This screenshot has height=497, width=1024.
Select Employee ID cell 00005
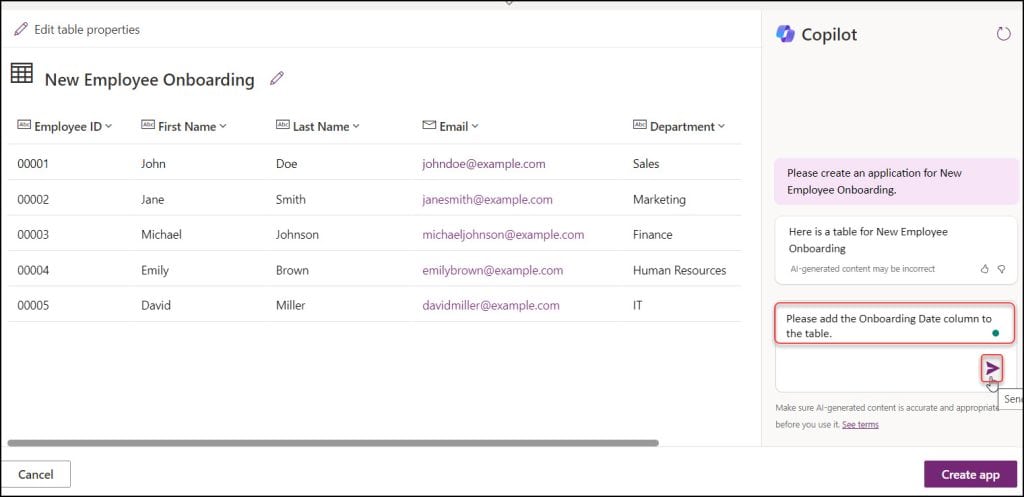[x=33, y=305]
